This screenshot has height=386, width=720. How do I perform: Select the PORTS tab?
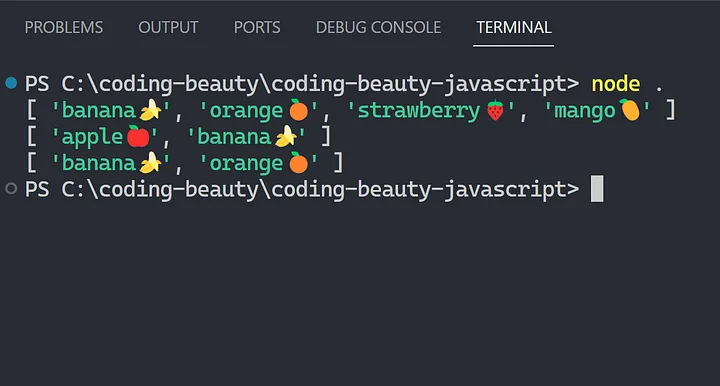(257, 28)
